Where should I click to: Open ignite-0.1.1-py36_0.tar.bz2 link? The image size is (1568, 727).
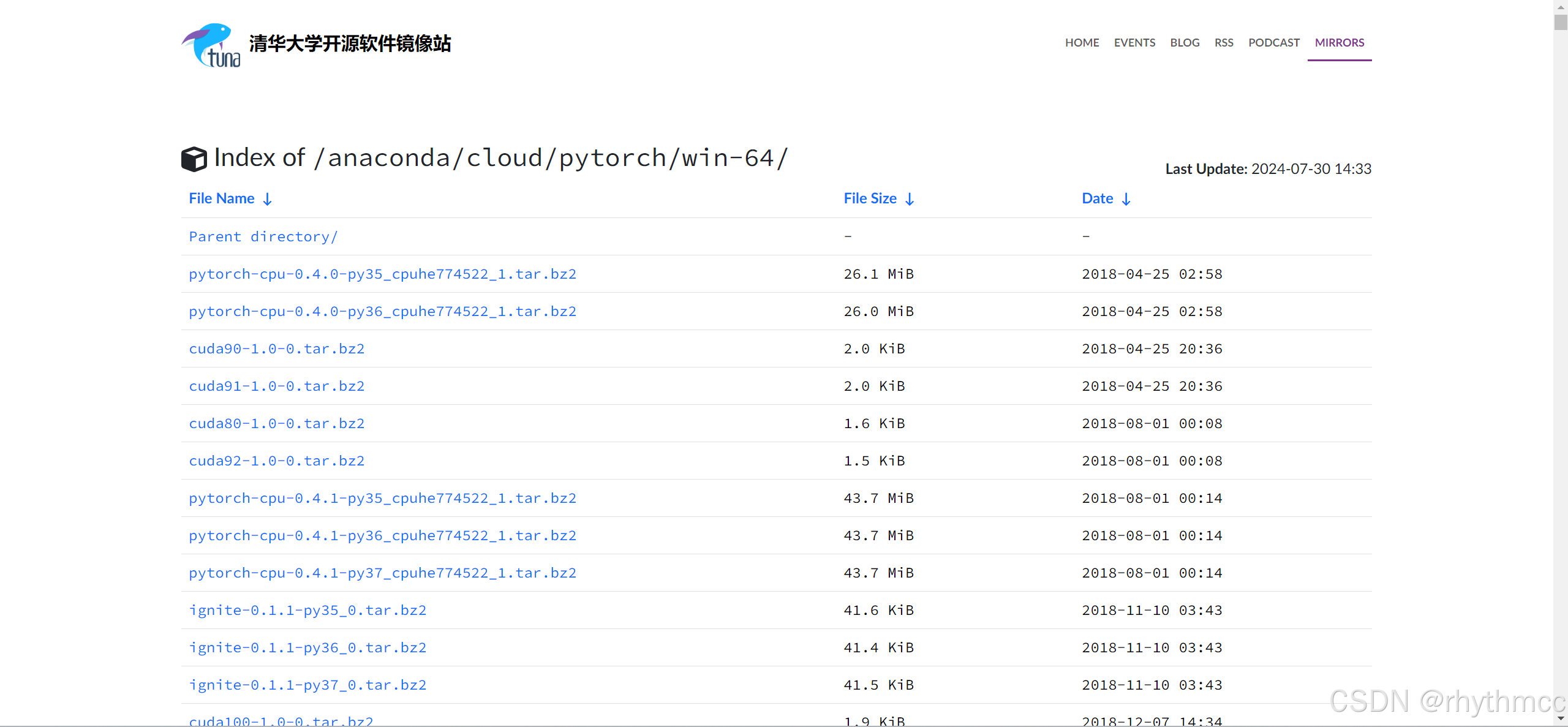pyautogui.click(x=307, y=648)
